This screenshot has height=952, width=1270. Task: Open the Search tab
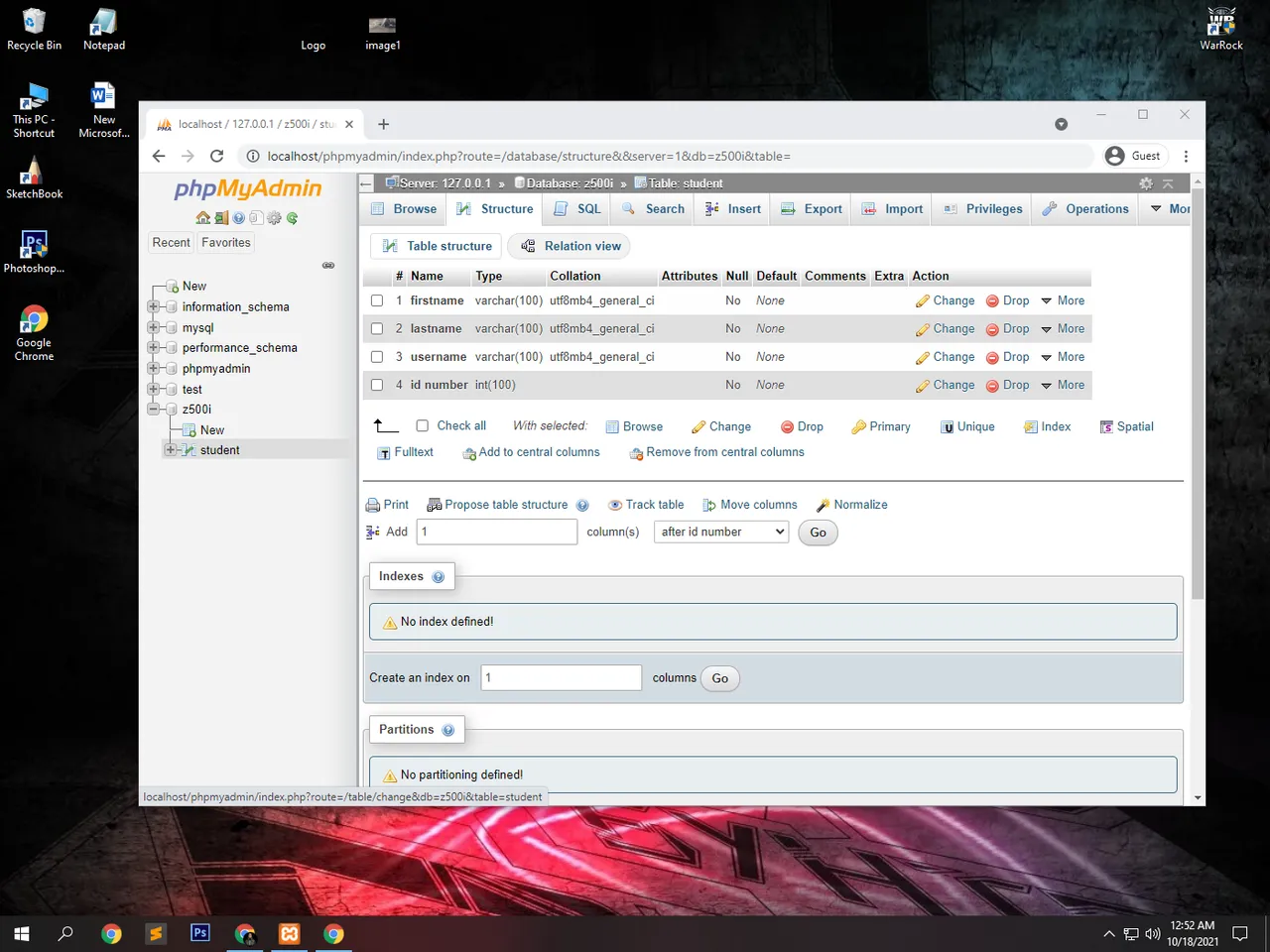[x=654, y=209]
